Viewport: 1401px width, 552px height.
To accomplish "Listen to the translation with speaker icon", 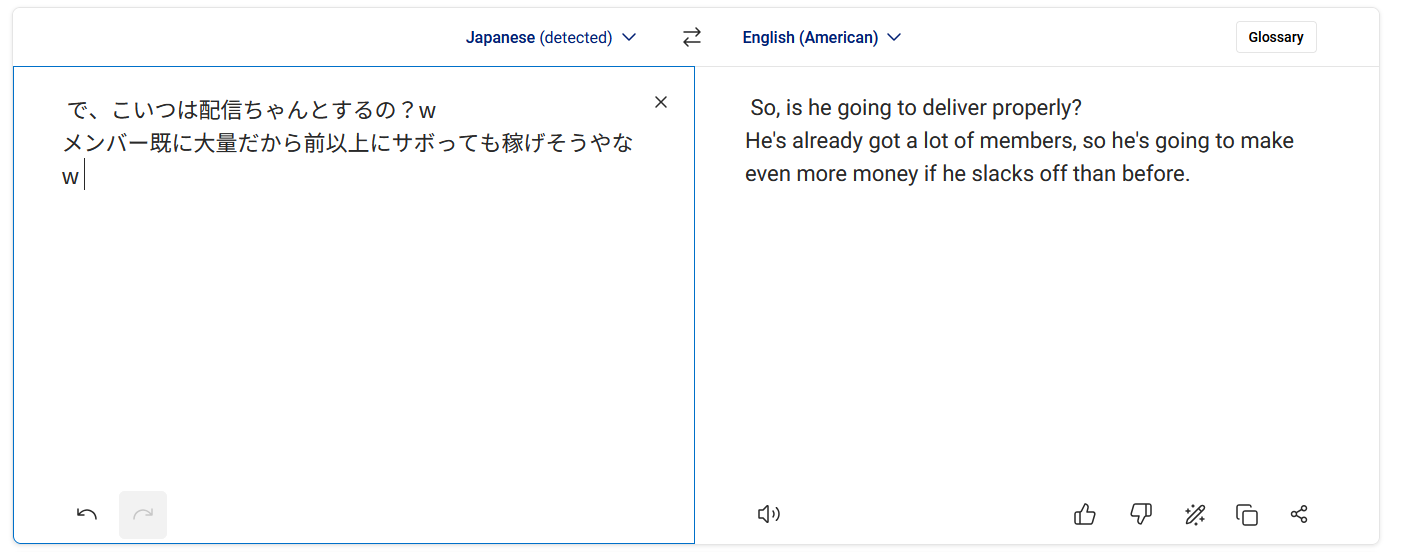I will click(768, 514).
